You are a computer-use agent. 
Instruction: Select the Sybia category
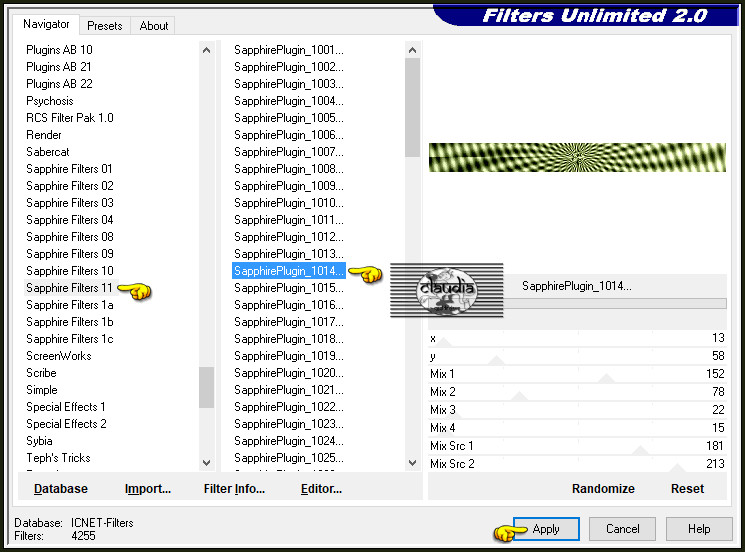pos(39,441)
